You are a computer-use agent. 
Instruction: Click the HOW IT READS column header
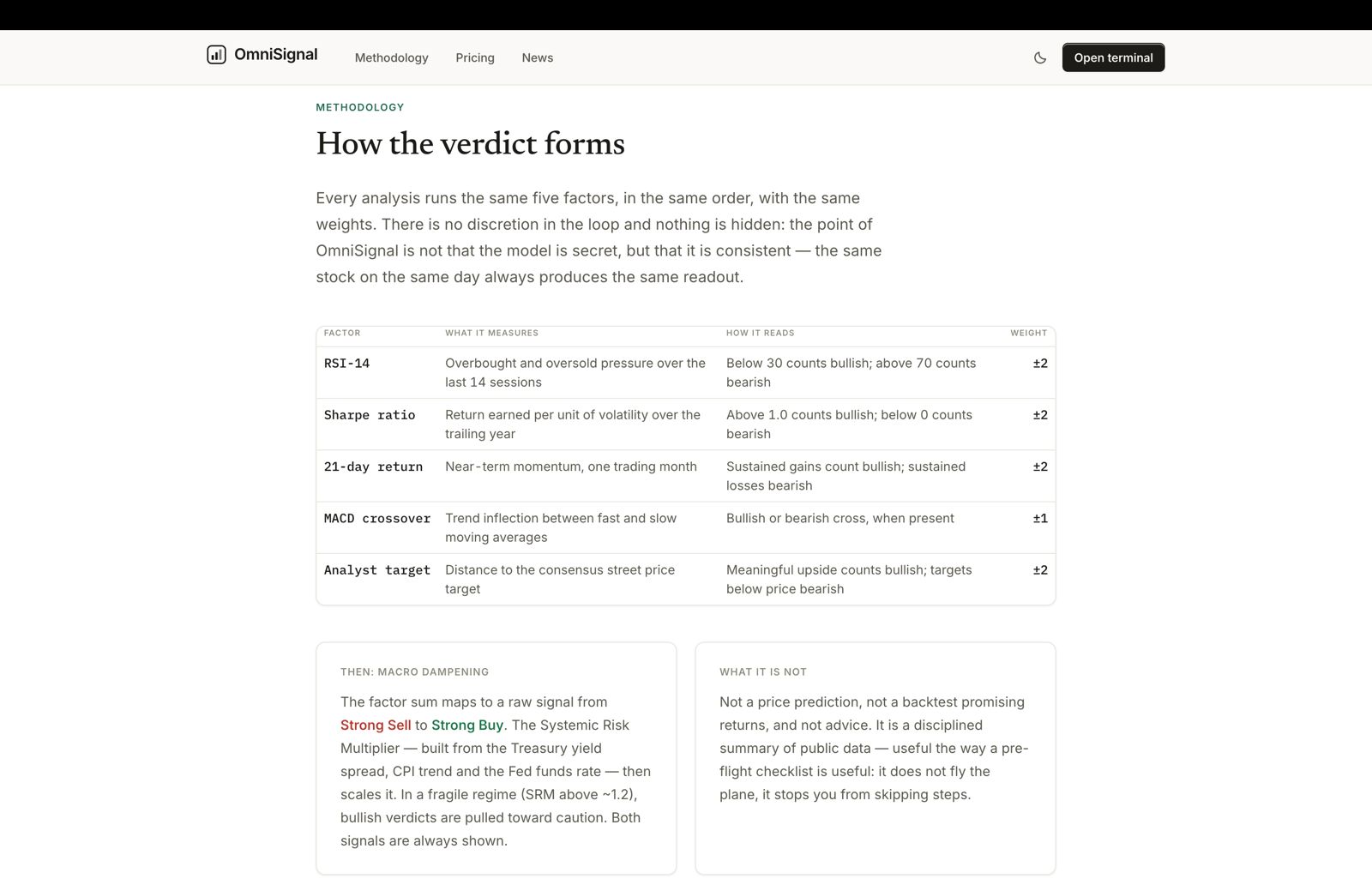pyautogui.click(x=760, y=333)
